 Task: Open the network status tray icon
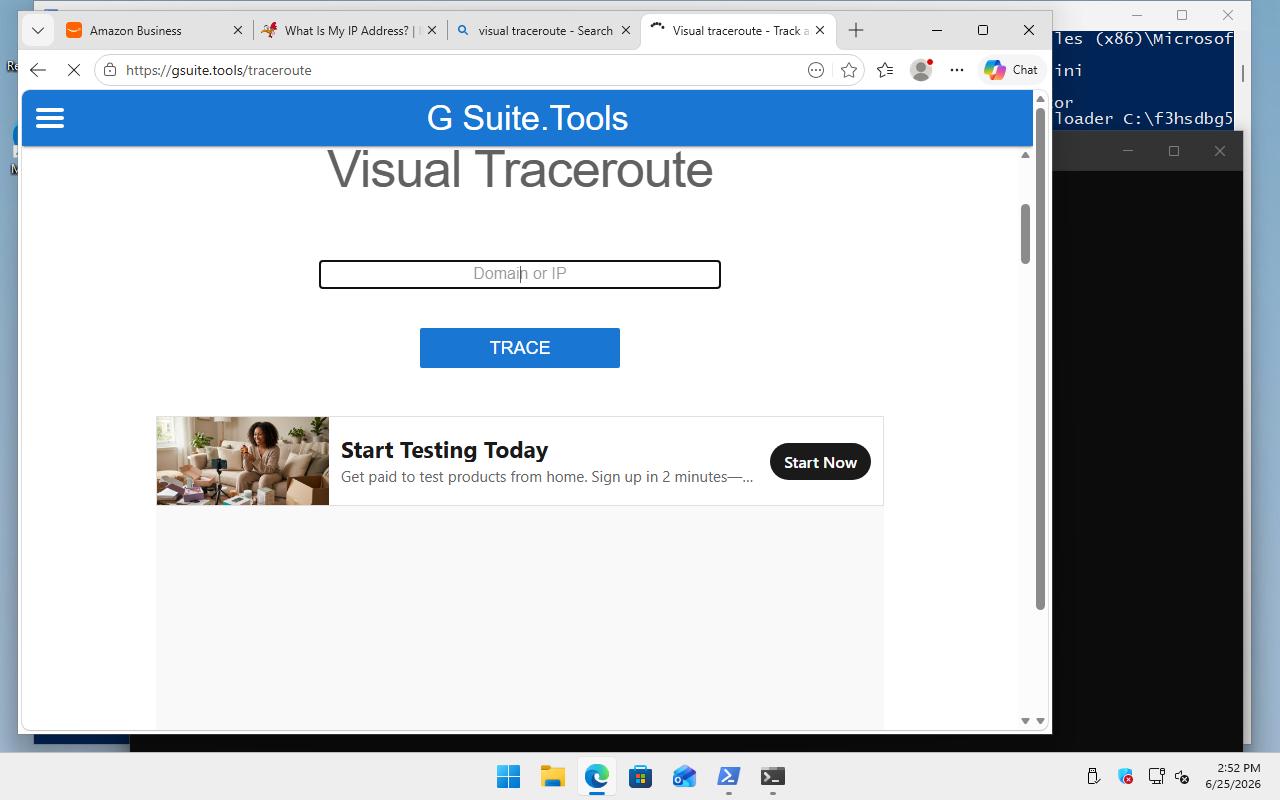pos(1156,777)
